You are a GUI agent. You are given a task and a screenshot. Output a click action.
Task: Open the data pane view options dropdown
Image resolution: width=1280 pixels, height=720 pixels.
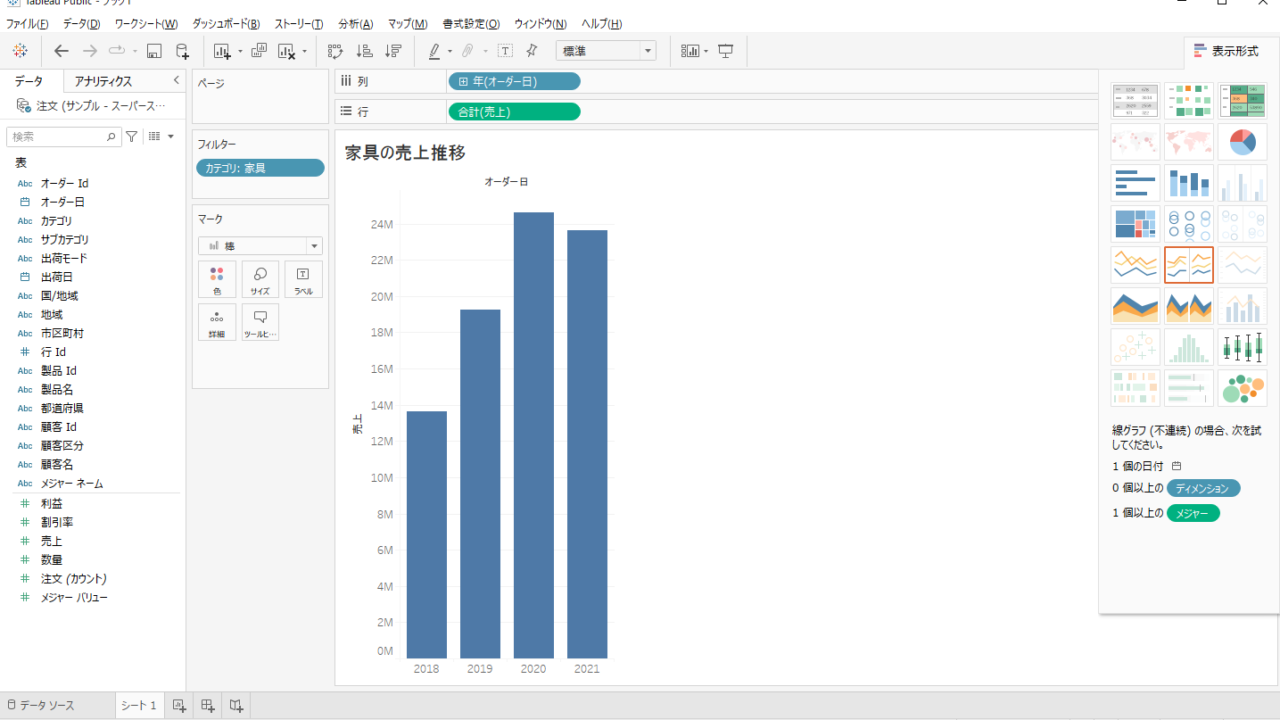[x=161, y=136]
